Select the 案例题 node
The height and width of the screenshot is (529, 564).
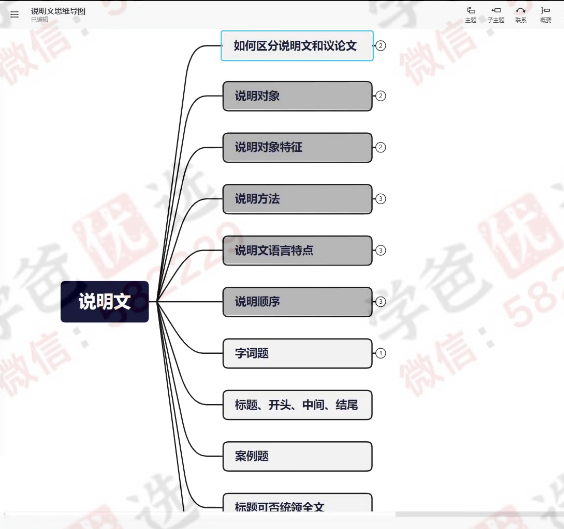pos(297,456)
